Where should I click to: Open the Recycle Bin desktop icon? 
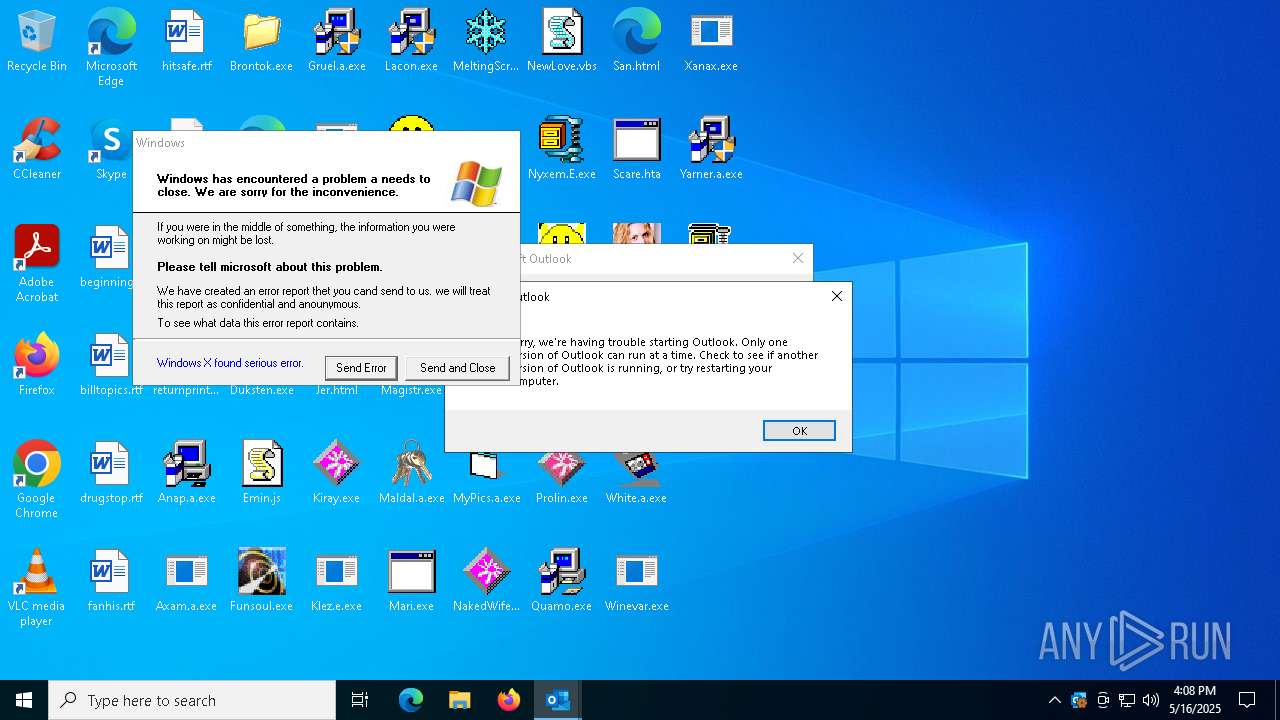click(37, 41)
